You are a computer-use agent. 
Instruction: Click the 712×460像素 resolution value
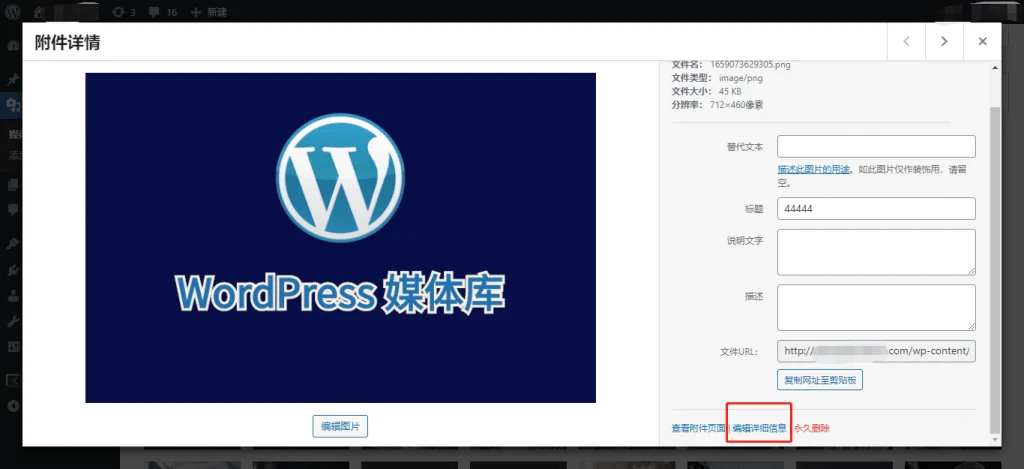[x=737, y=105]
